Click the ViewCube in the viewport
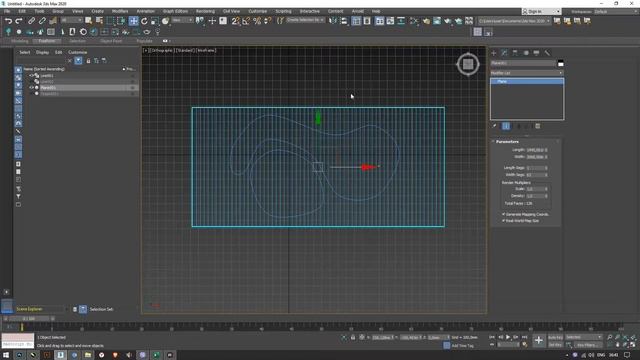 468,64
